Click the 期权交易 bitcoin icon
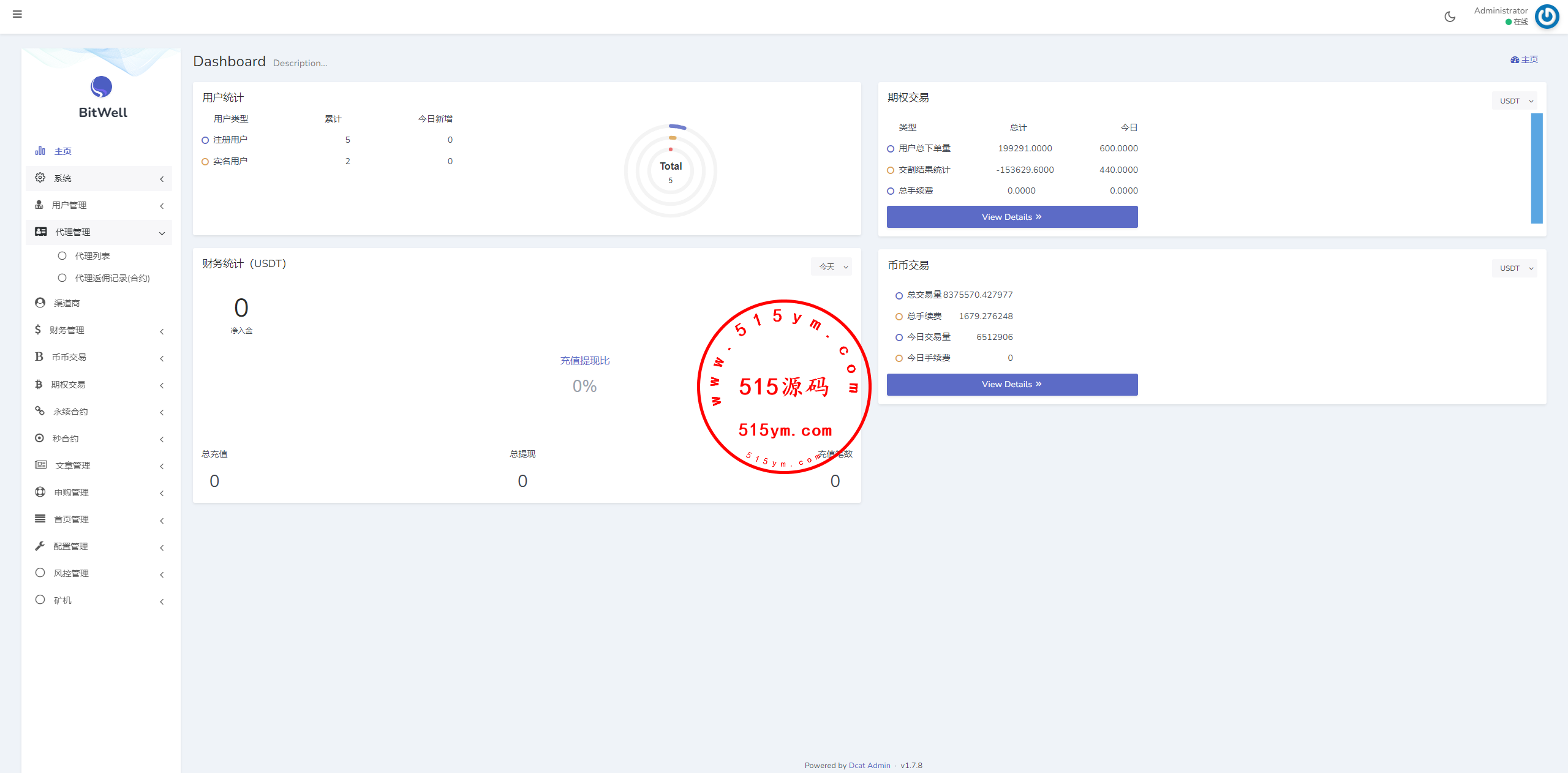Viewport: 1568px width, 773px height. coord(39,384)
